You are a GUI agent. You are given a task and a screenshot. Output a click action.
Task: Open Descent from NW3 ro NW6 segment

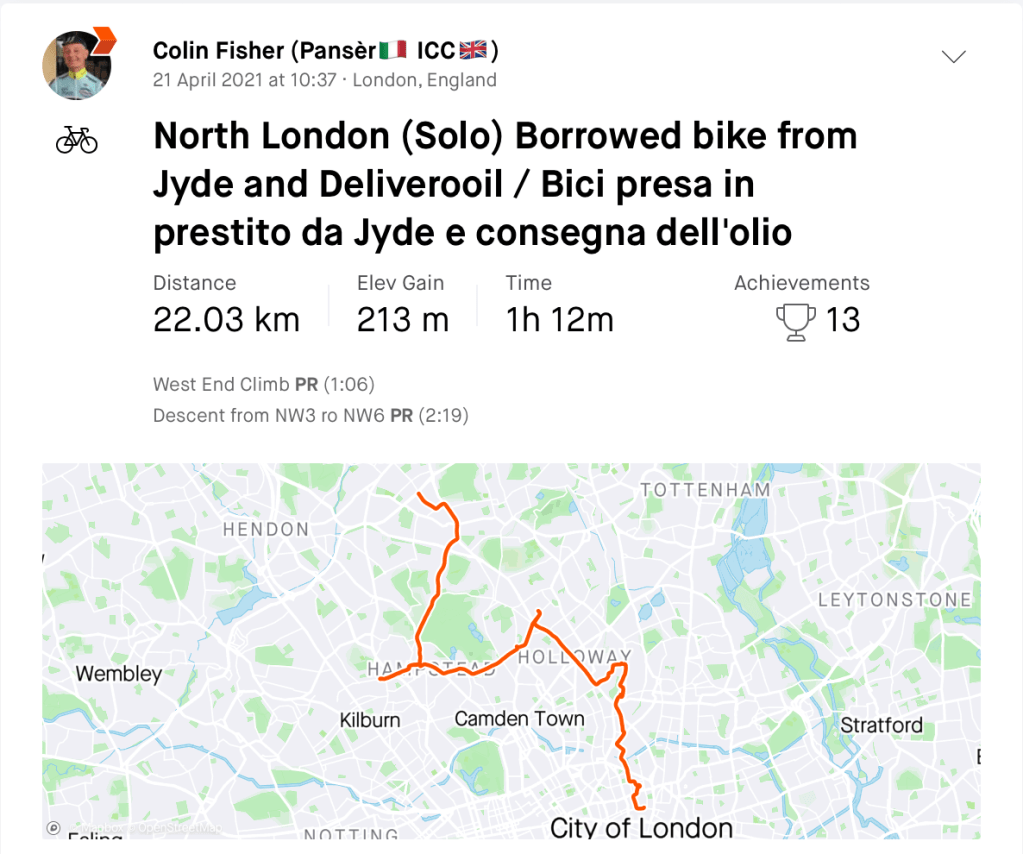[x=269, y=415]
